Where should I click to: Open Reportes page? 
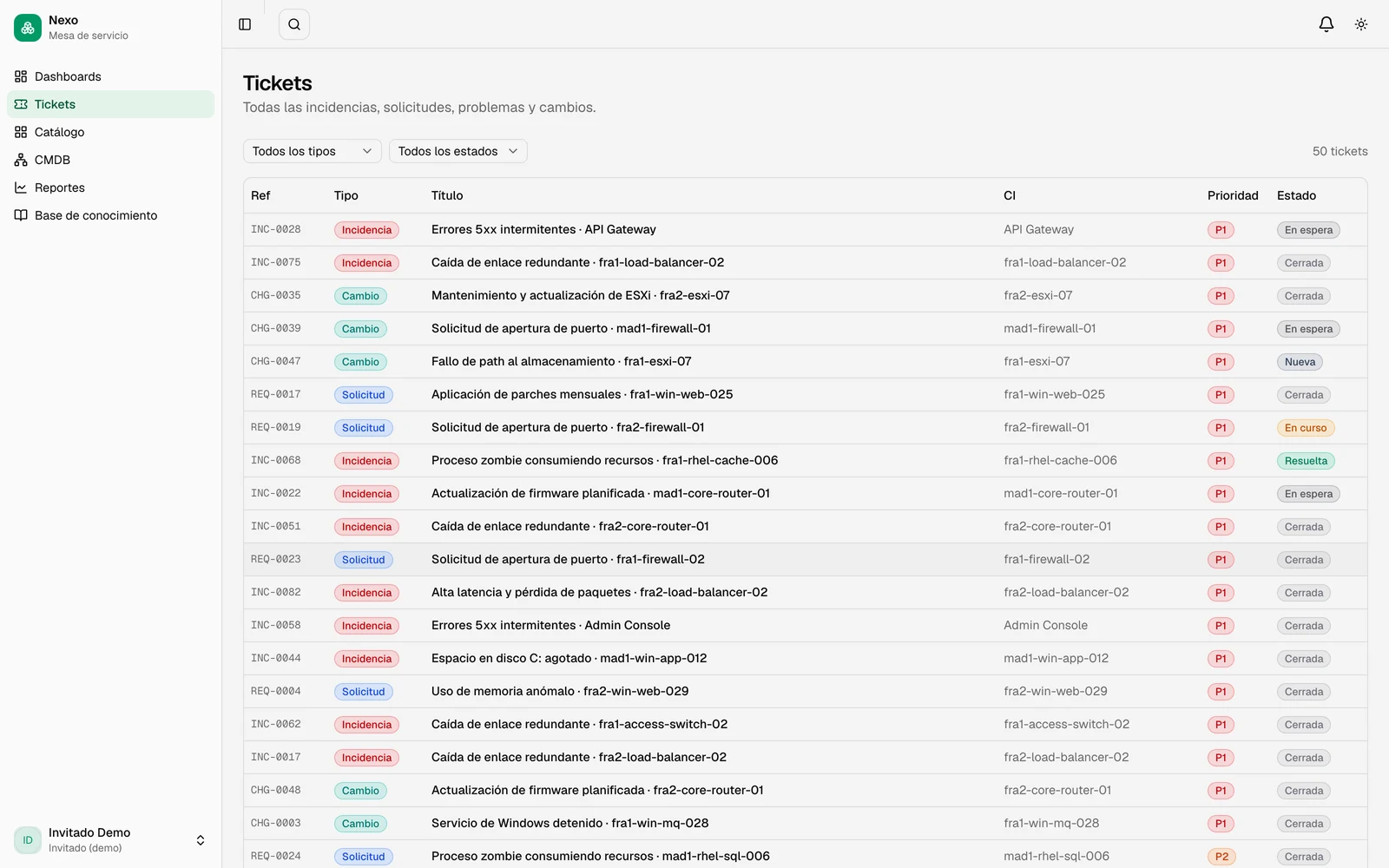110,187
